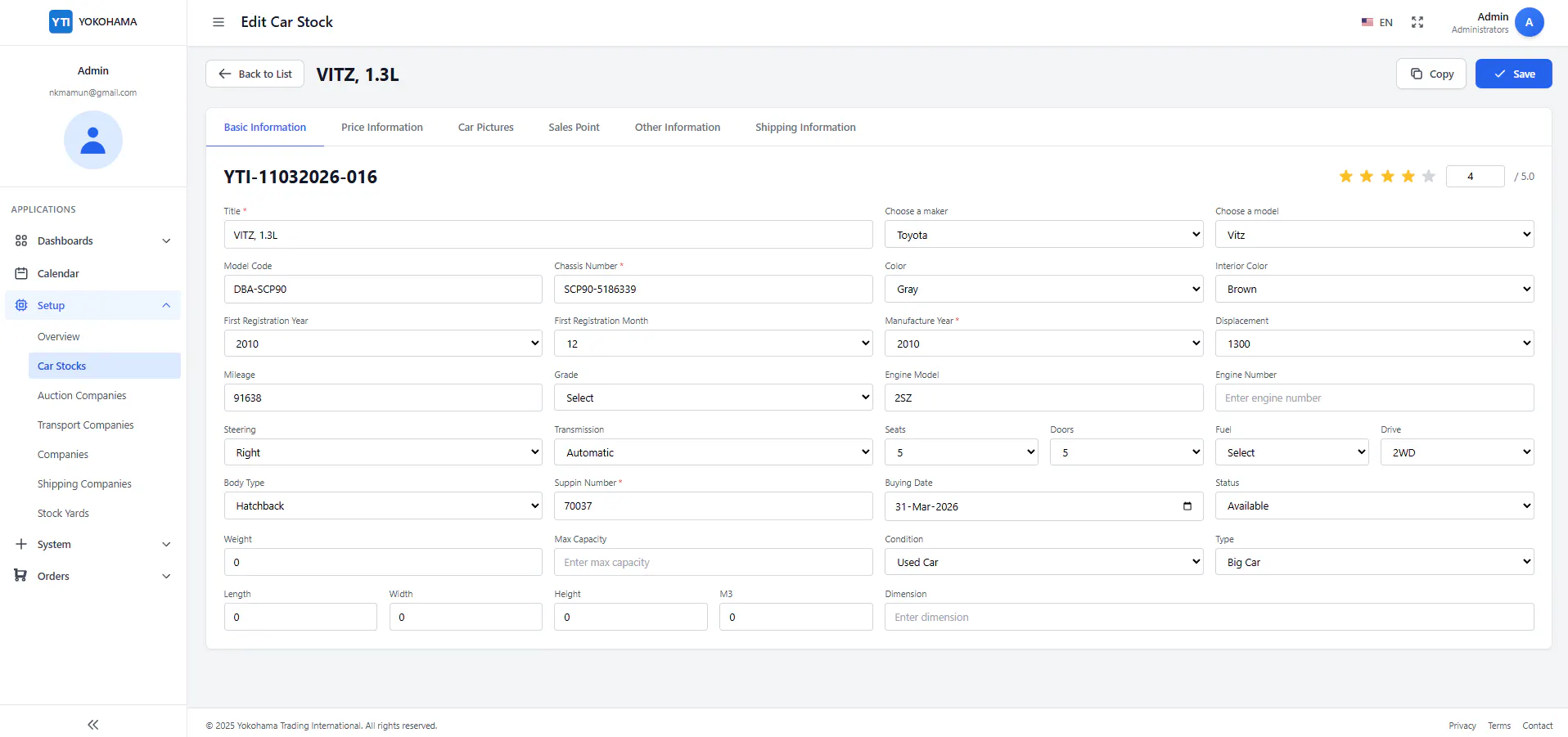This screenshot has width=1568, height=737.
Task: Switch to Basic Information tab
Action: tap(265, 127)
